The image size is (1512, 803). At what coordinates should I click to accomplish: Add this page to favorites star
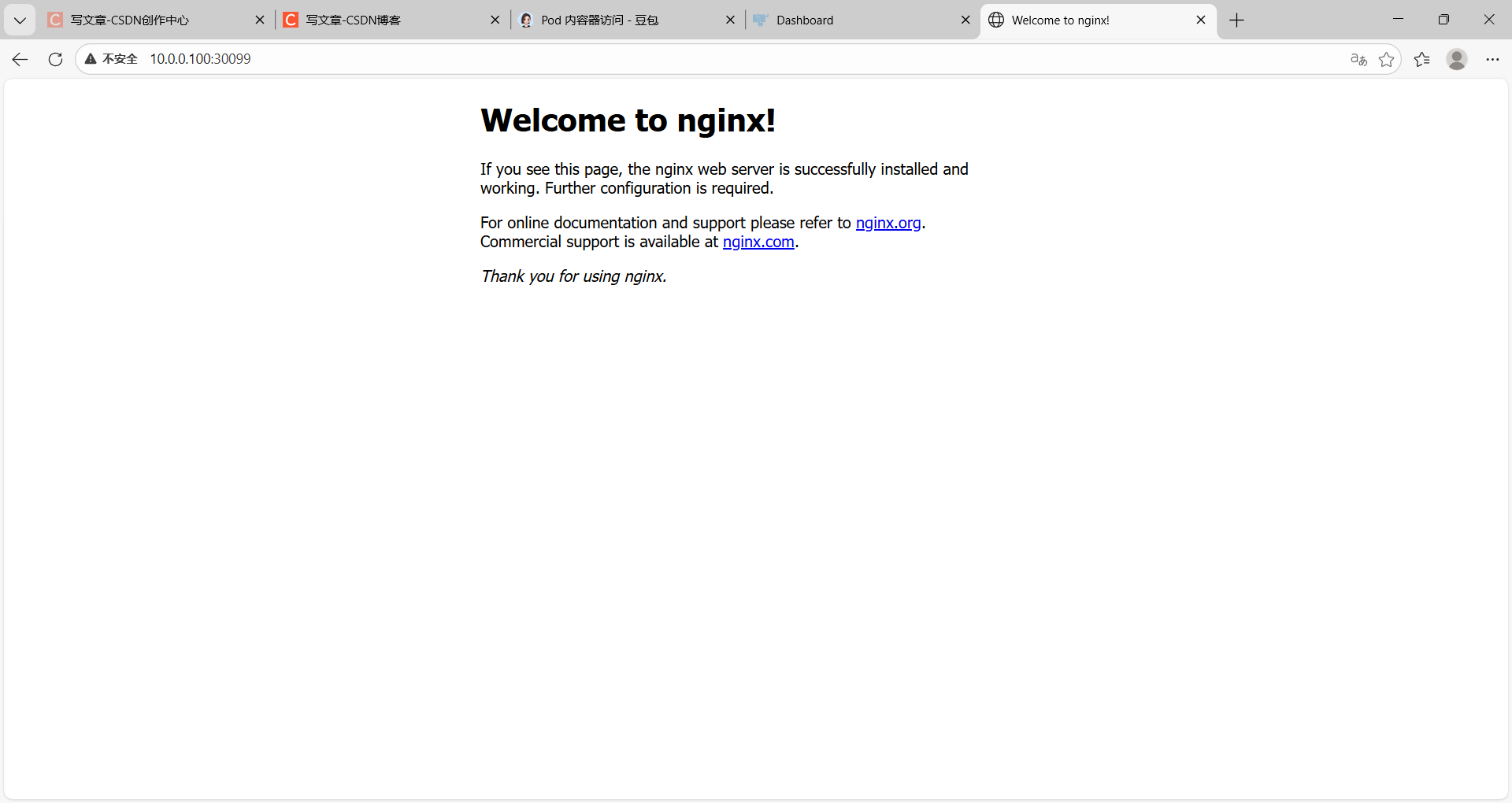1387,59
